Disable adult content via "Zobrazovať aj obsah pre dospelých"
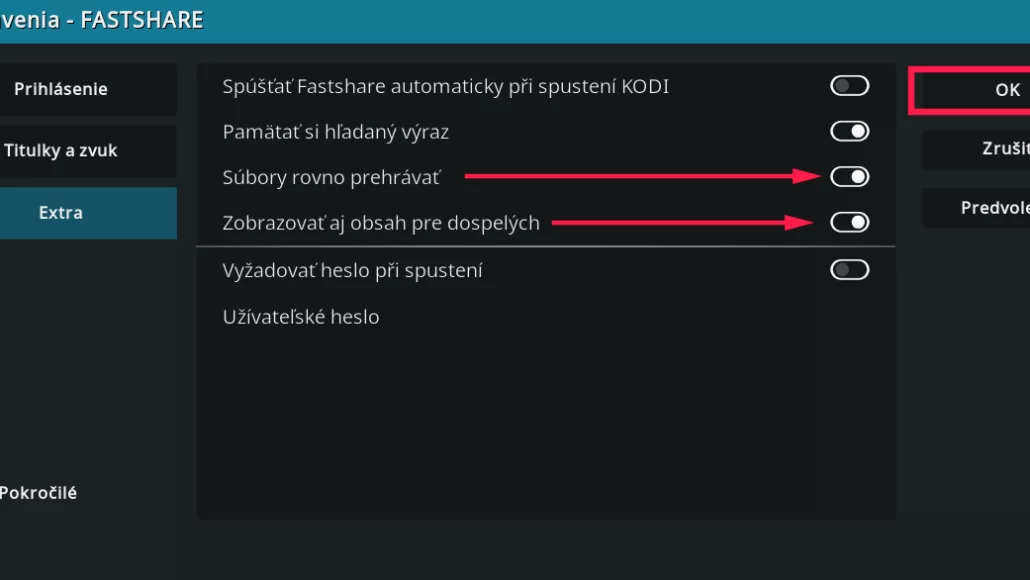Image resolution: width=1030 pixels, height=580 pixels. (848, 222)
